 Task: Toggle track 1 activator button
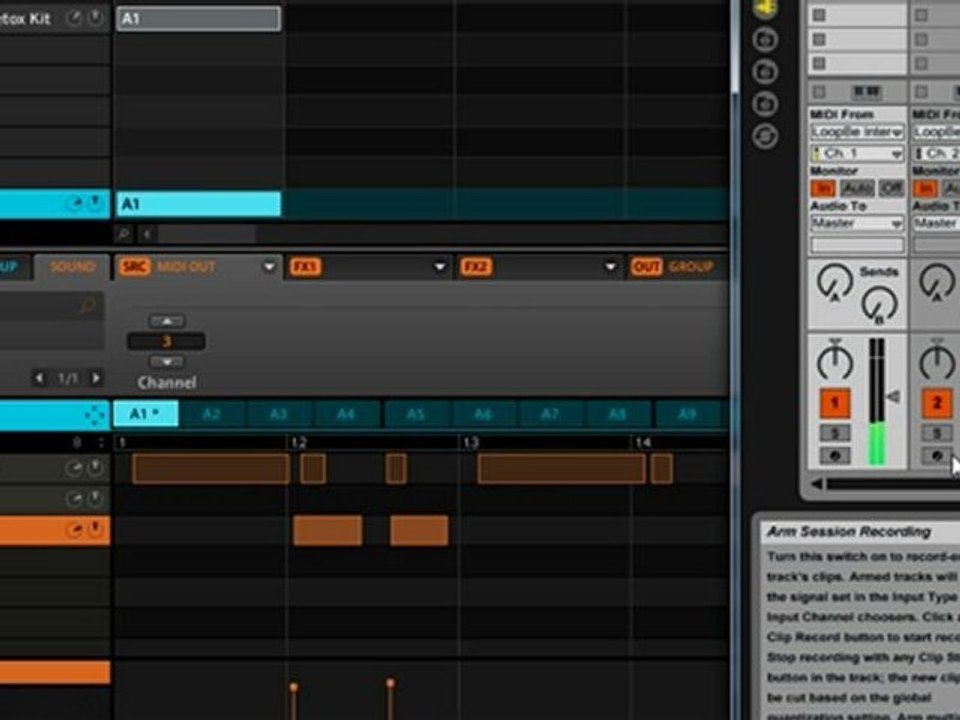point(834,404)
